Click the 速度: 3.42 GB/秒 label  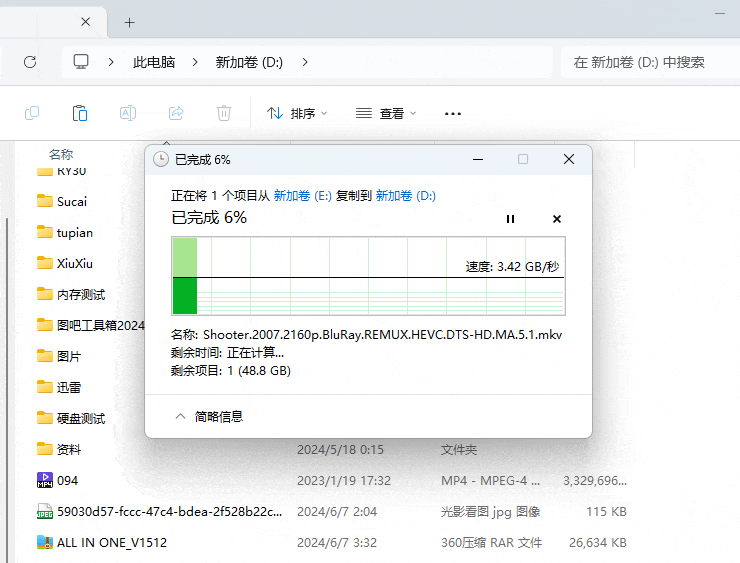click(x=512, y=267)
